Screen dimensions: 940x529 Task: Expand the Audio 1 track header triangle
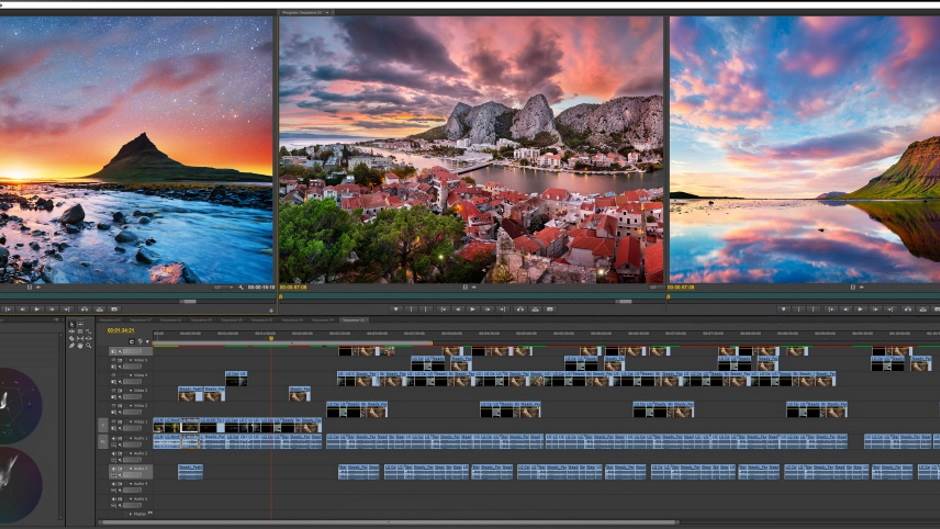click(128, 439)
